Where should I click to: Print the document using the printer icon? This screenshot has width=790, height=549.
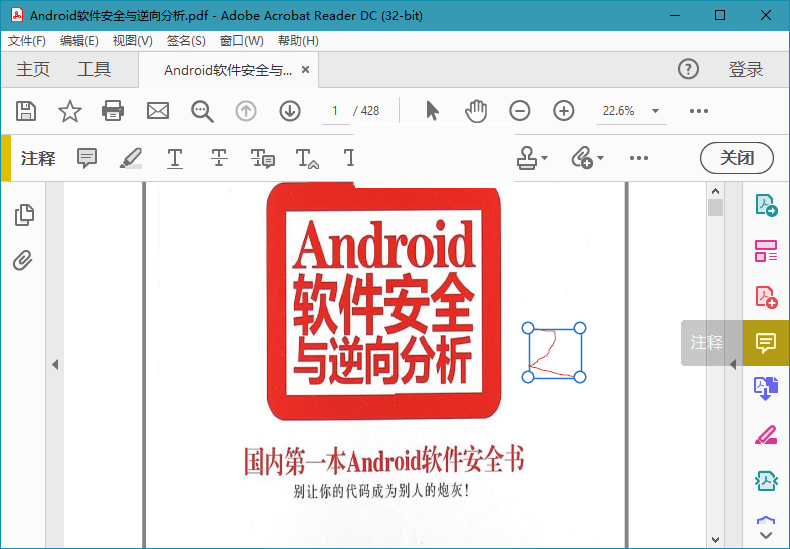click(113, 111)
